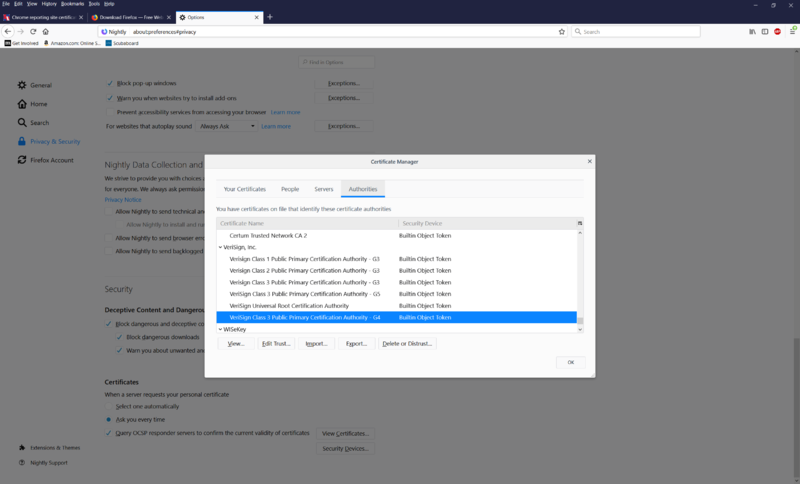The height and width of the screenshot is (484, 800).
Task: Open the Library icon in the toolbar
Action: pyautogui.click(x=752, y=31)
